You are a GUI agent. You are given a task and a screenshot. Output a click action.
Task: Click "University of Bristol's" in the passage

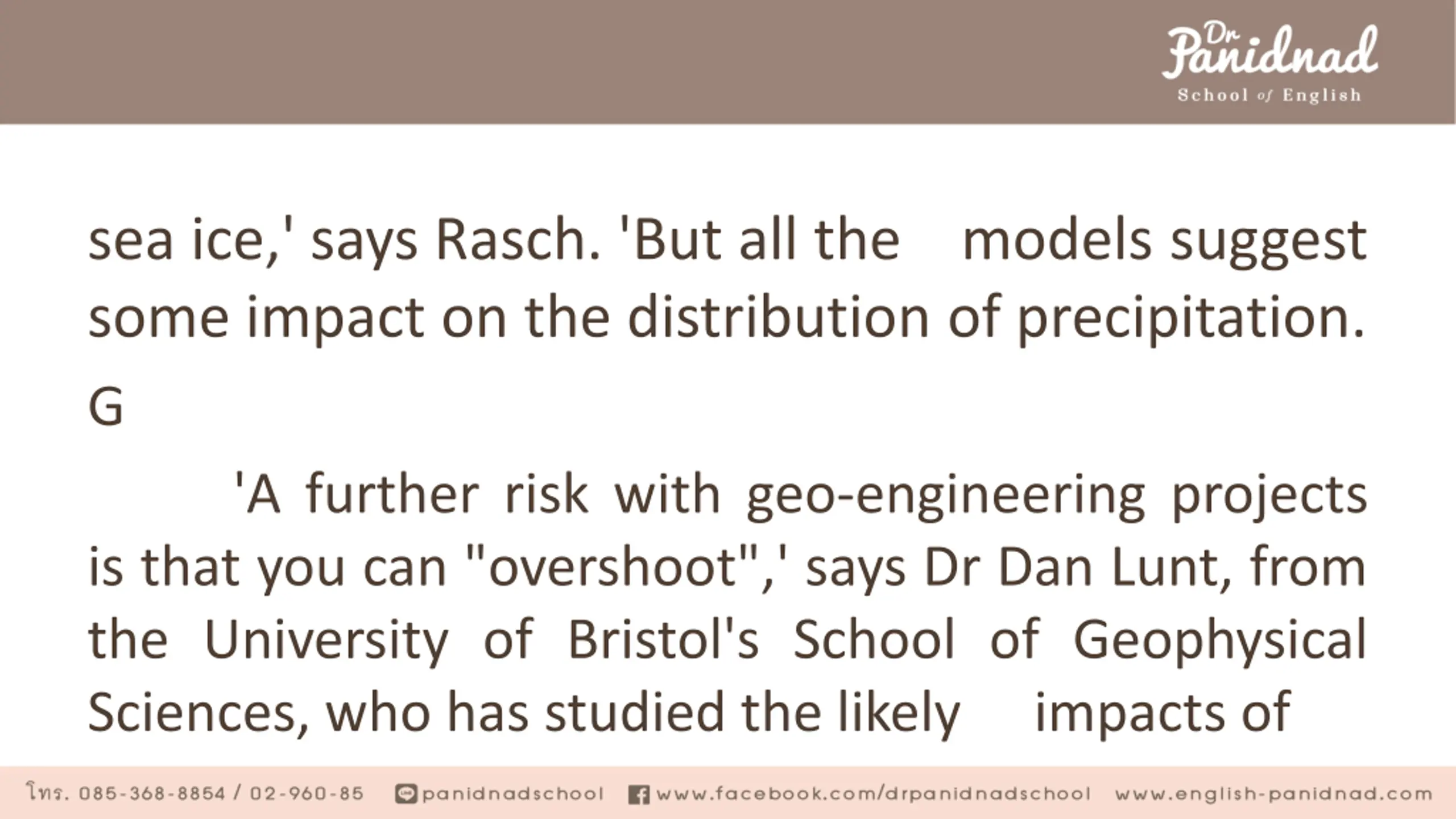(482, 640)
